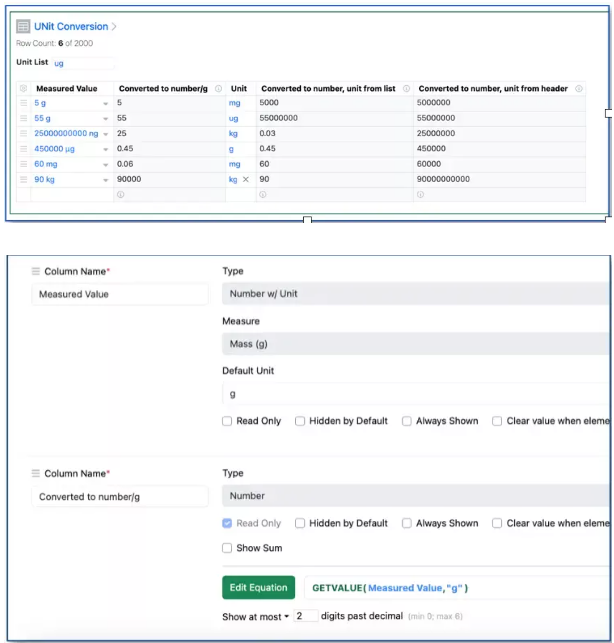Click the table icon beside UNit Conversion
The image size is (614, 643).
(24, 27)
